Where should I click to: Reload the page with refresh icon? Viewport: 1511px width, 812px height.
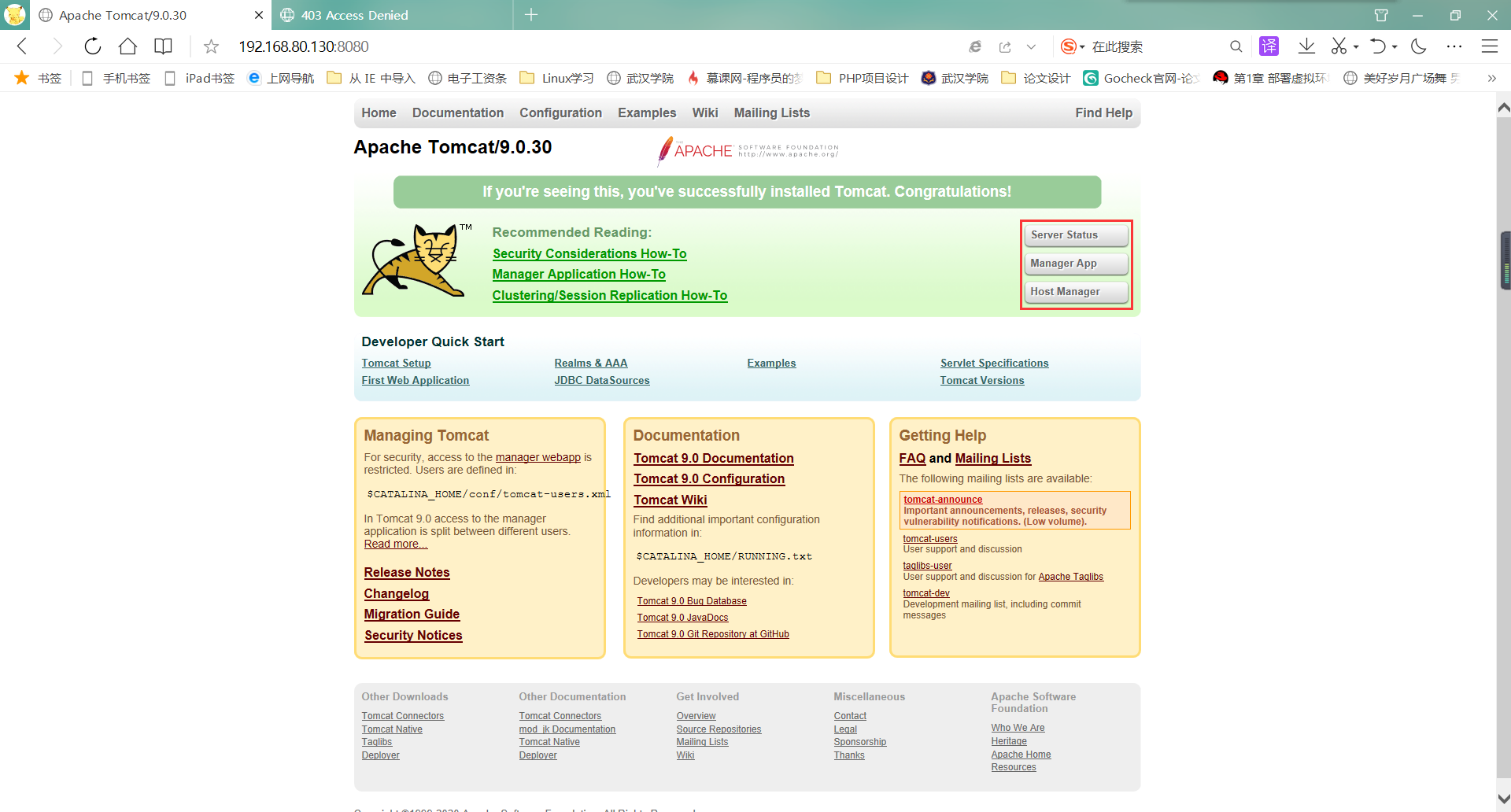point(92,46)
